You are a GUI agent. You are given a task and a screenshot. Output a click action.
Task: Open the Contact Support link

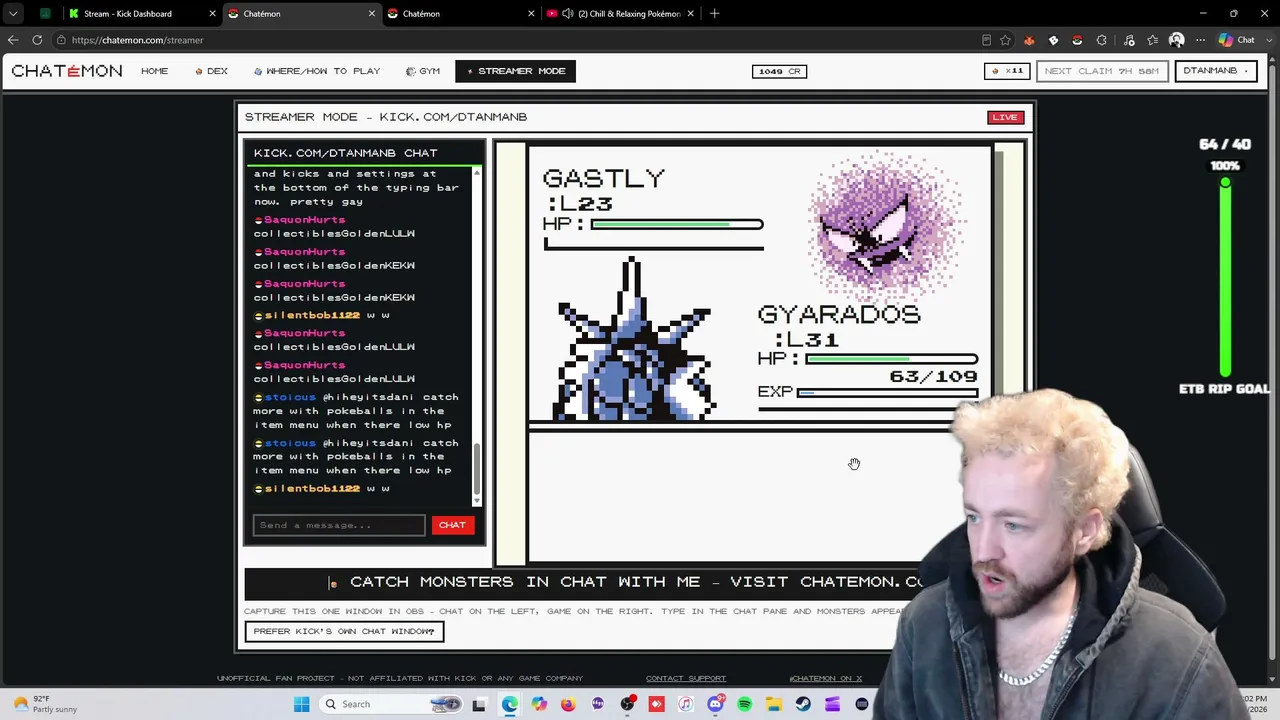pyautogui.click(x=686, y=678)
